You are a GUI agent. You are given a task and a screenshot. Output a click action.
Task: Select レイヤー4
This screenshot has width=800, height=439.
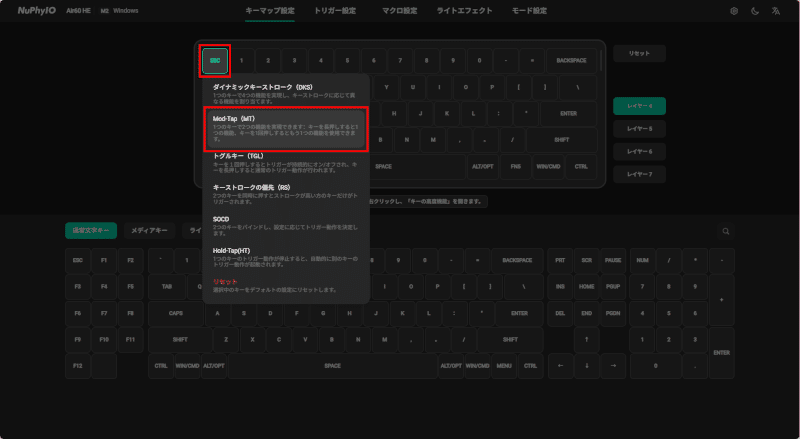pos(639,106)
